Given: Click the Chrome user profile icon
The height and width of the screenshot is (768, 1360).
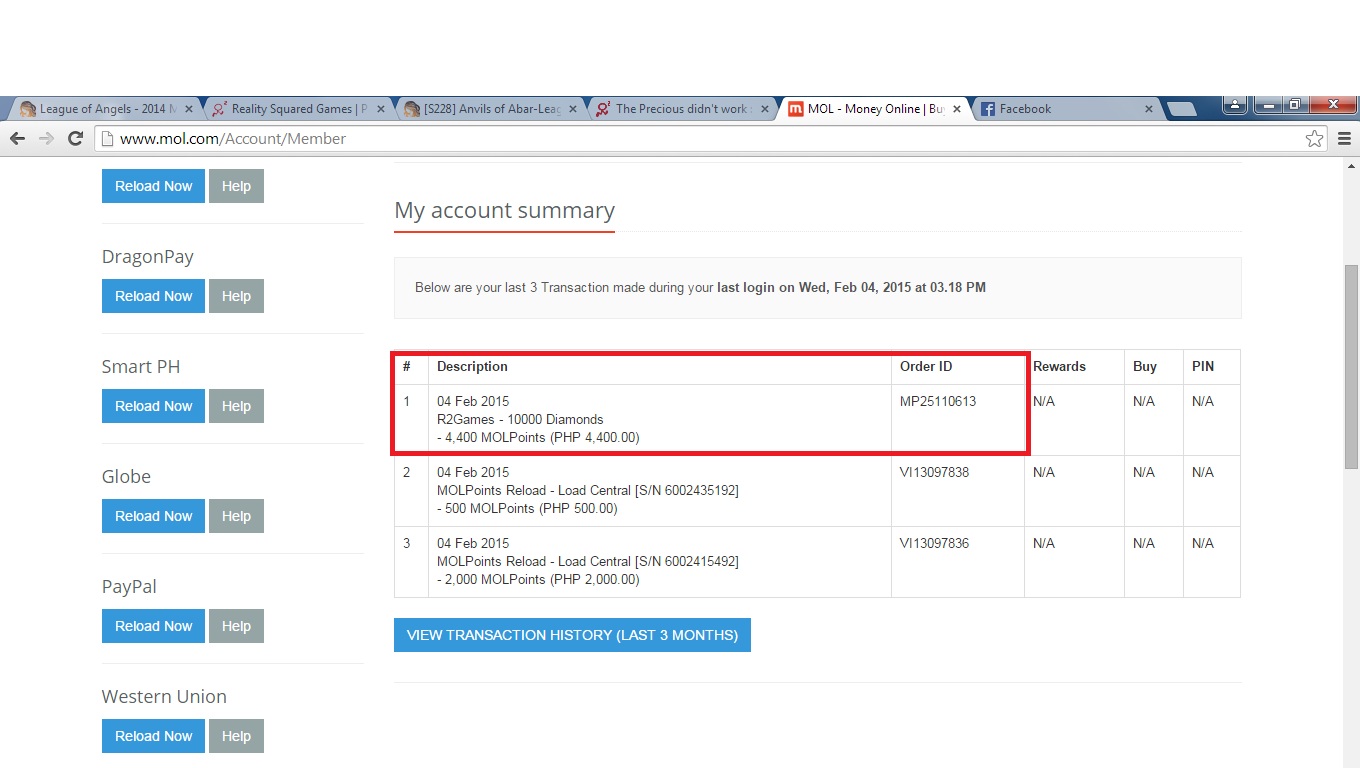Looking at the screenshot, I should tap(1236, 105).
